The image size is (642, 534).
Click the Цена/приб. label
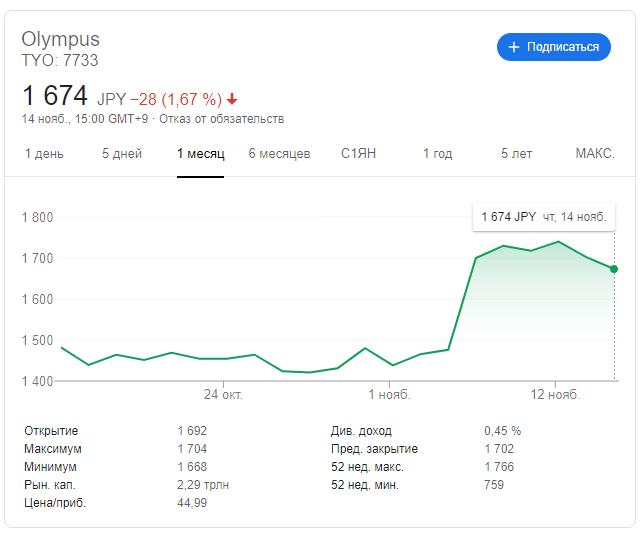click(x=55, y=503)
